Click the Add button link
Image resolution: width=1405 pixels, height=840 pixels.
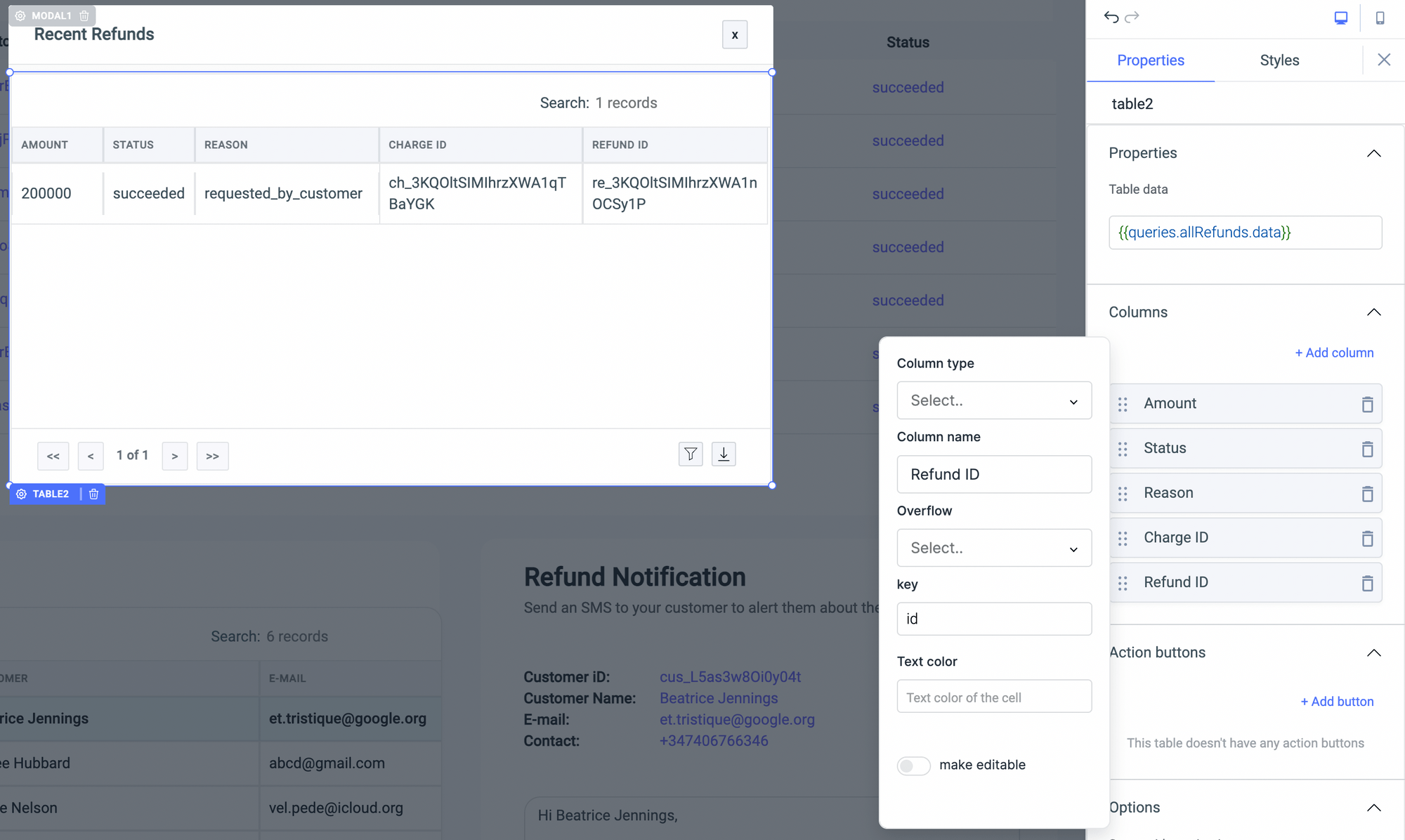(x=1336, y=701)
